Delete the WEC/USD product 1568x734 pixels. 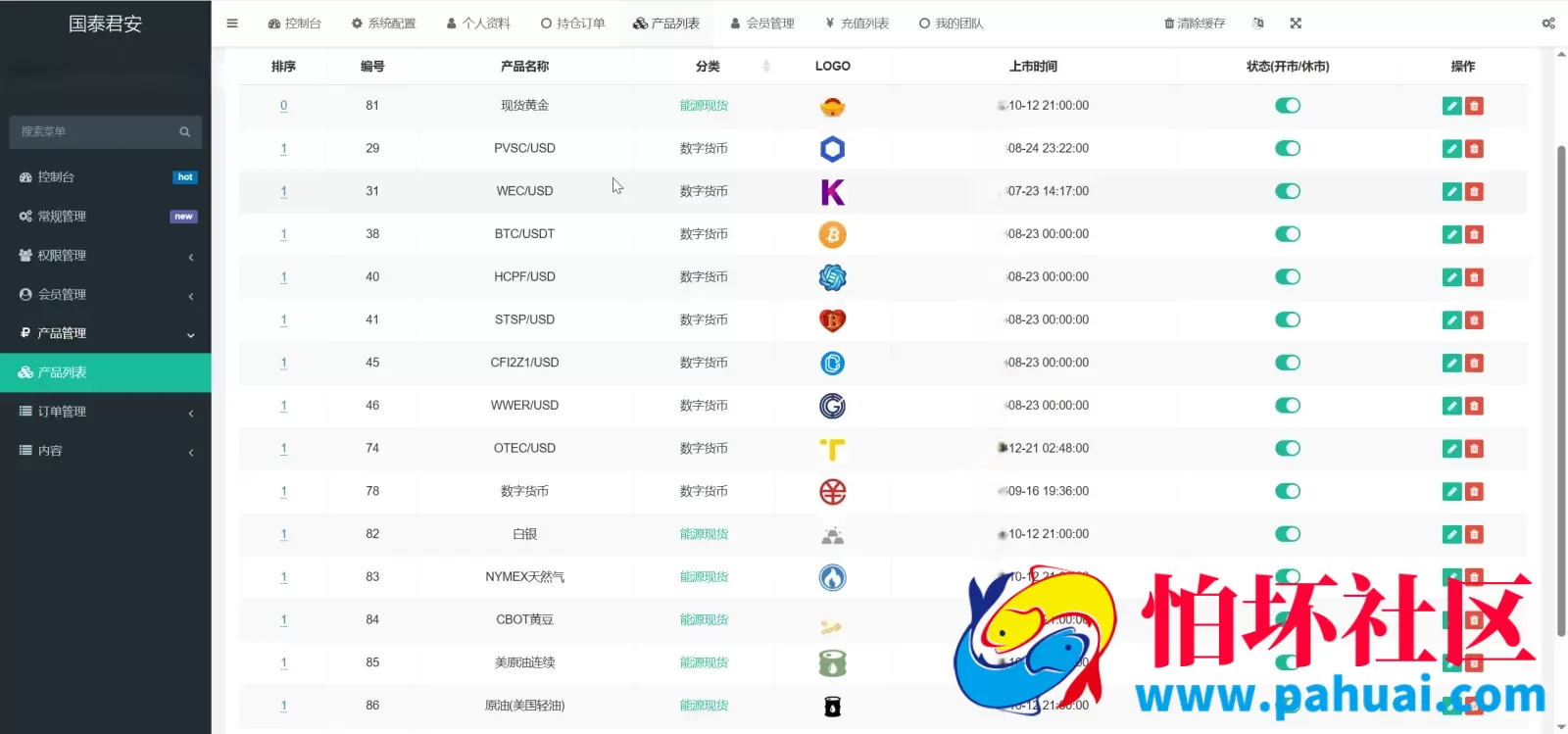[x=1474, y=192]
